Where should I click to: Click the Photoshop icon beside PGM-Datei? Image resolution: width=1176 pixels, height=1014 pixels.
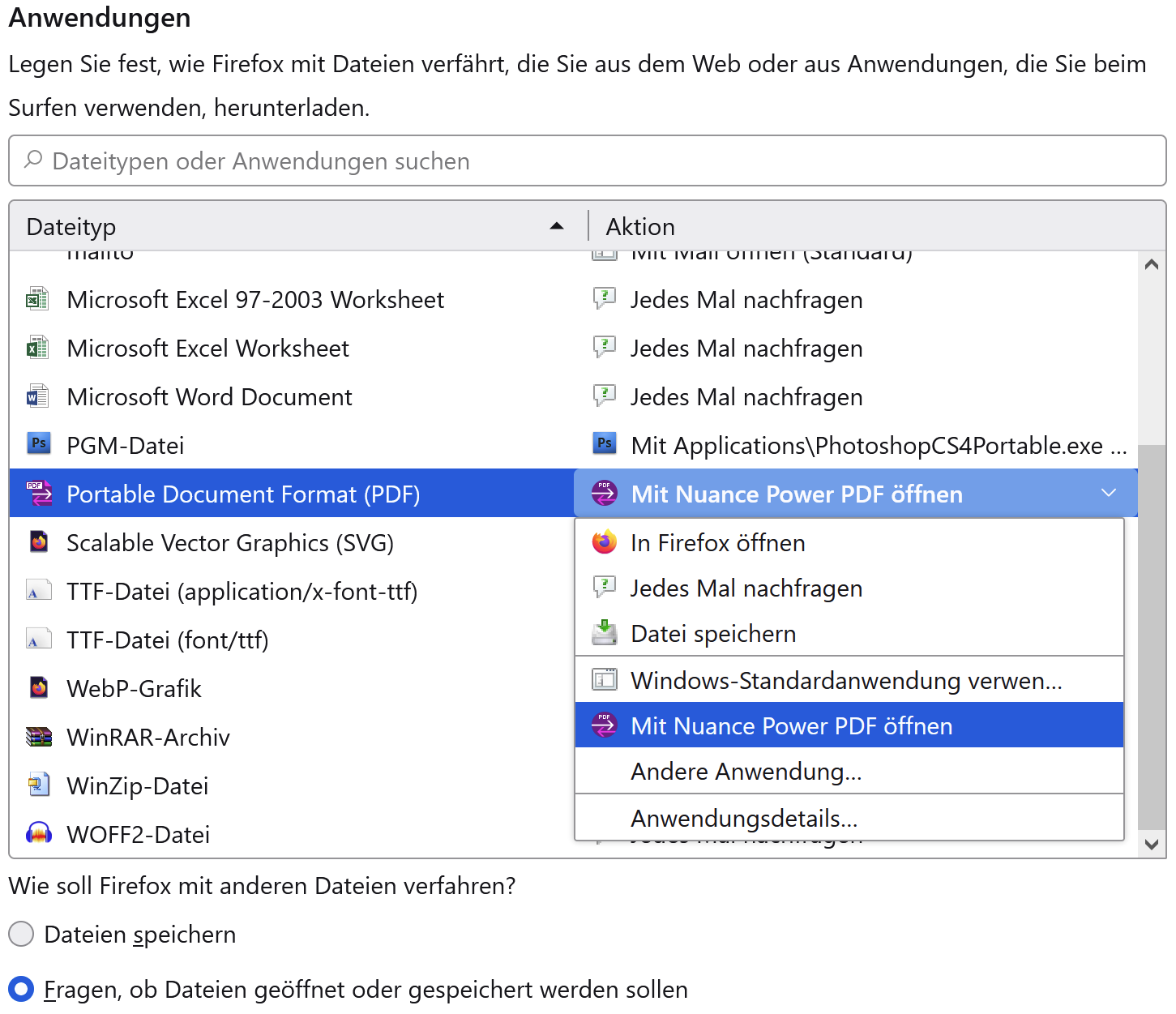tap(38, 444)
